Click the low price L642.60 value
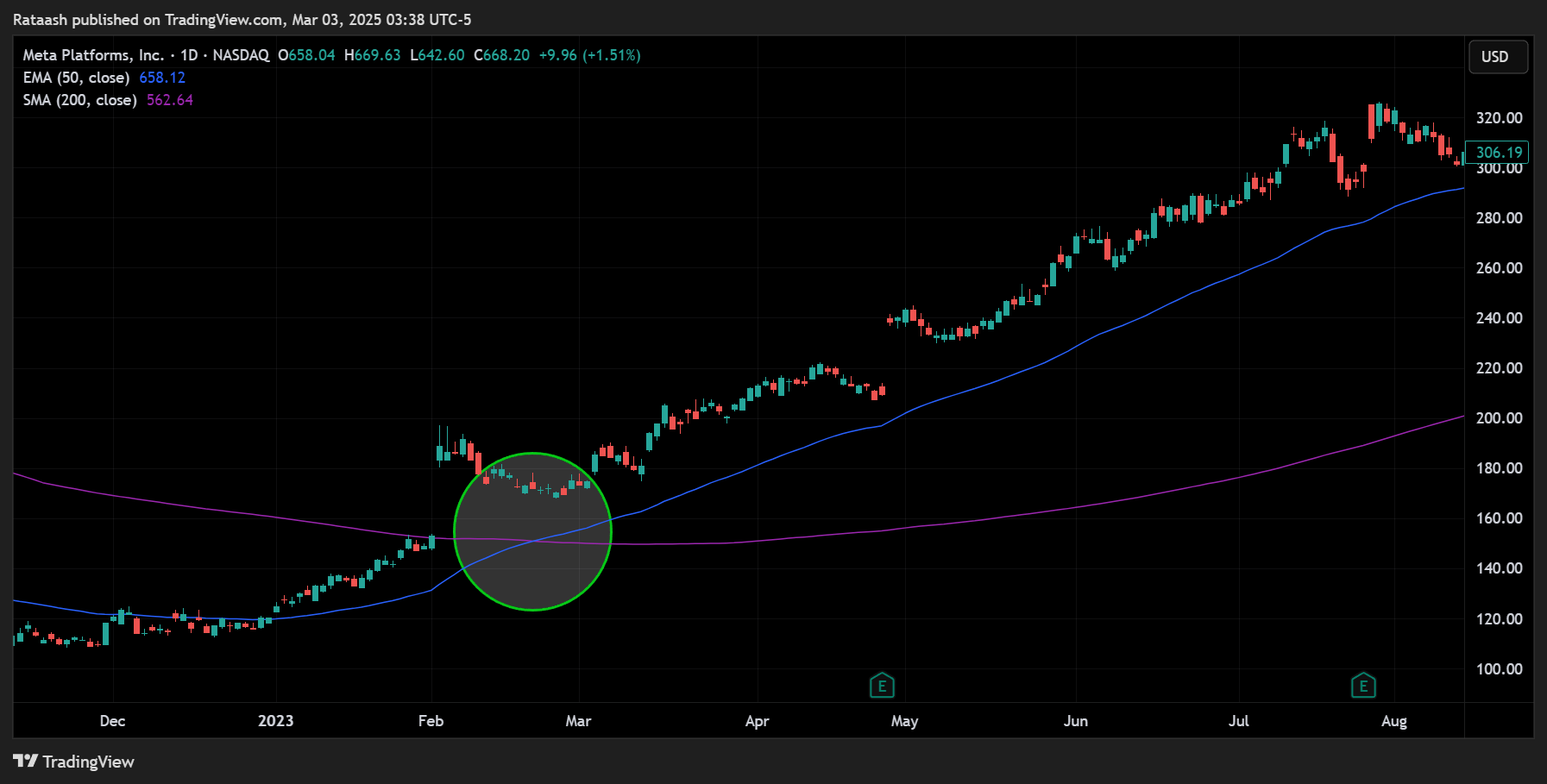1547x784 pixels. (437, 55)
